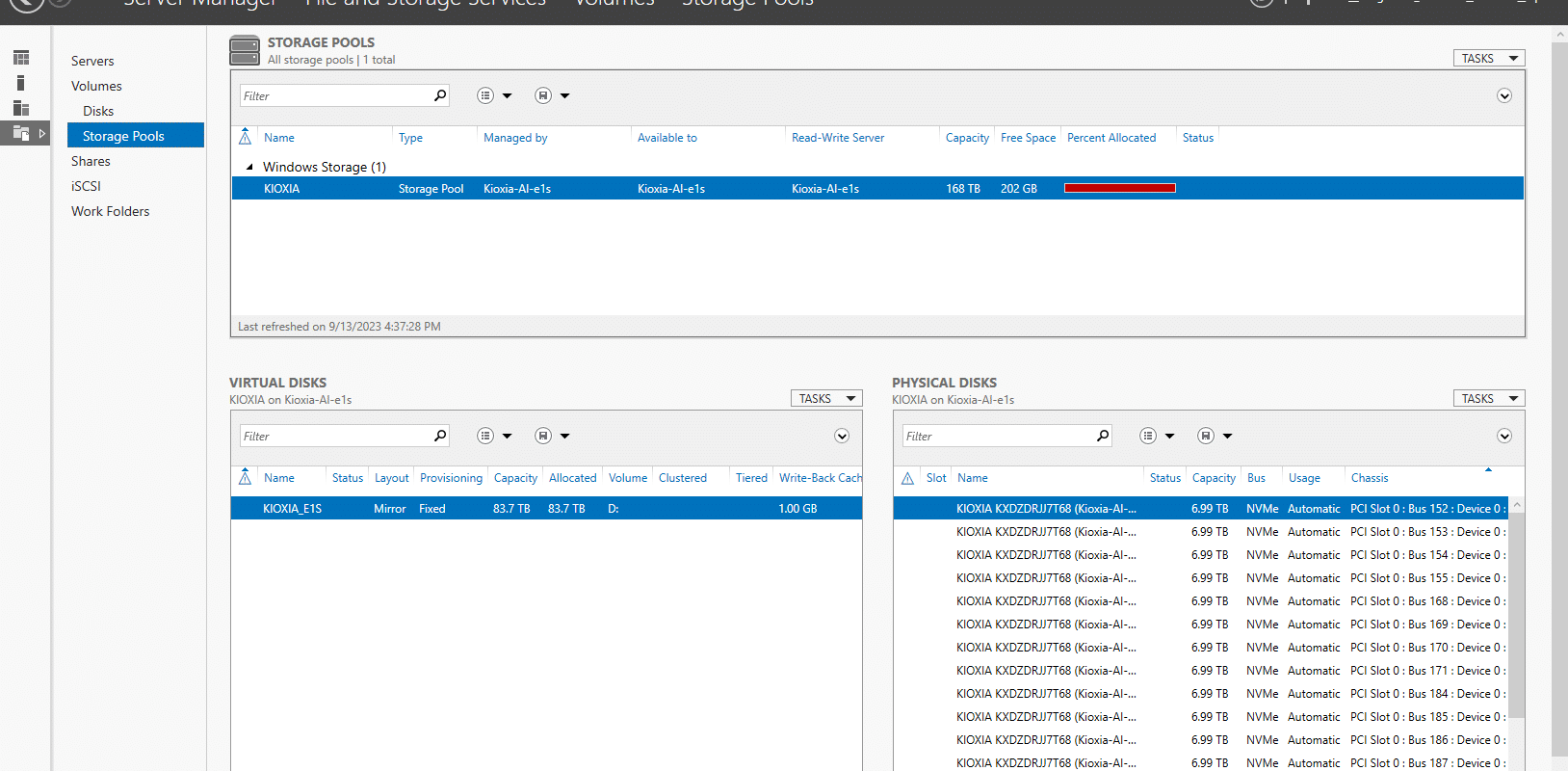Select physical disk on Bus 153
This screenshot has height=771, width=1568.
click(x=1200, y=531)
